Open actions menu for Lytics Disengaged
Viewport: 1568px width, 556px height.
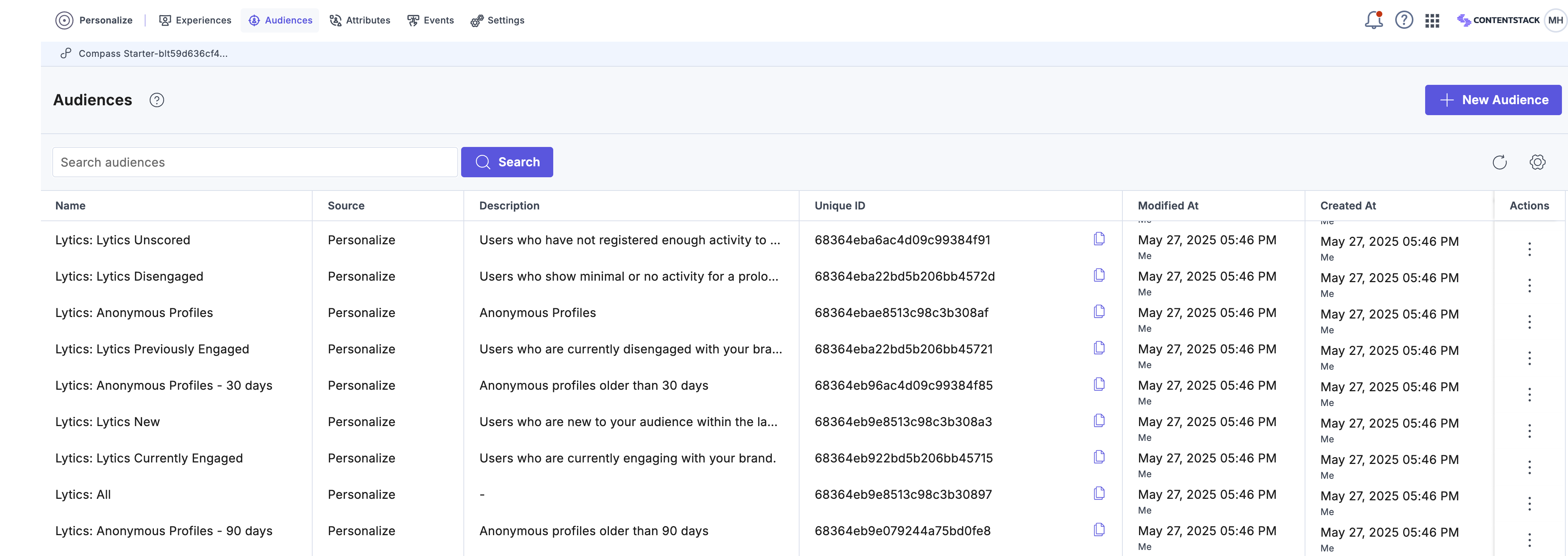click(x=1529, y=285)
